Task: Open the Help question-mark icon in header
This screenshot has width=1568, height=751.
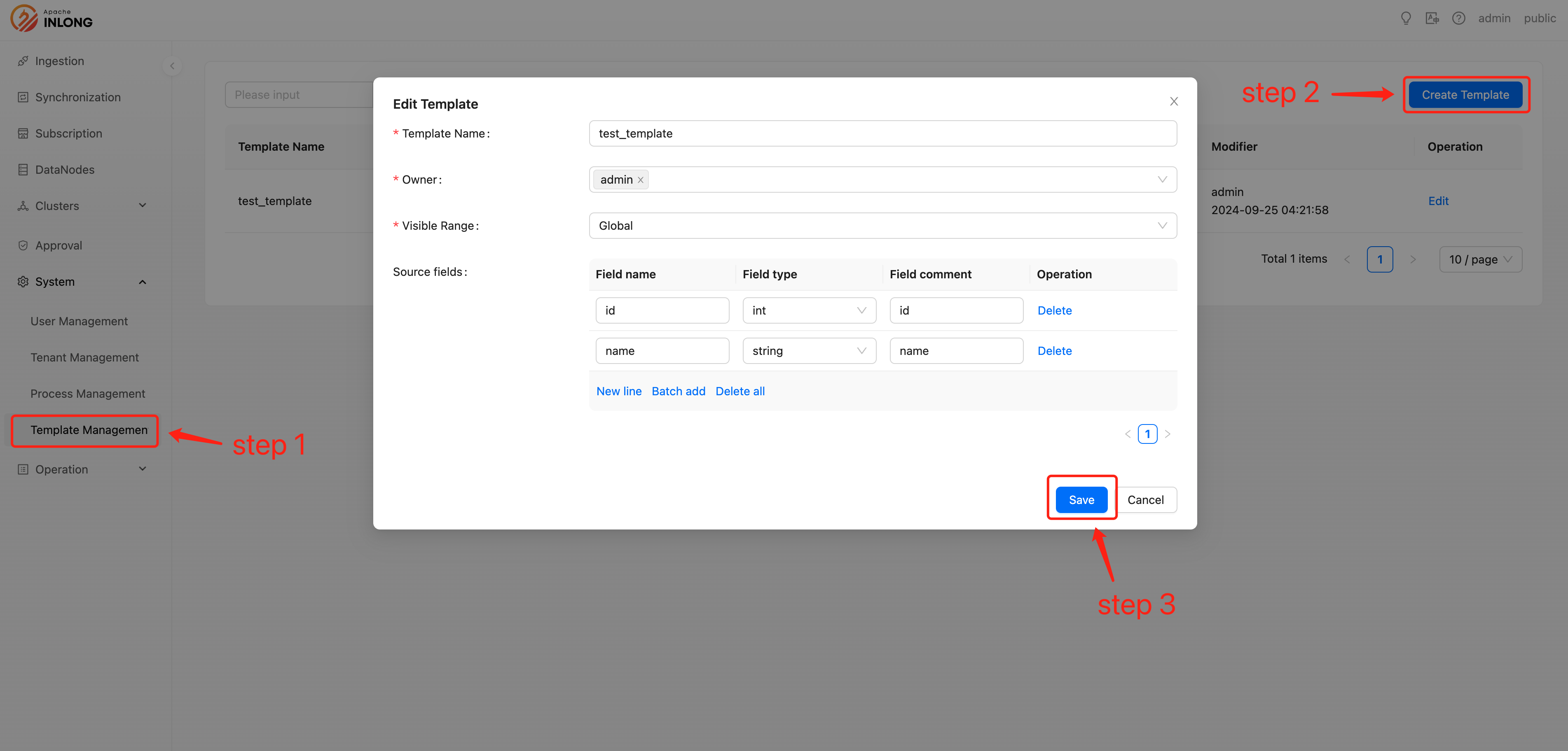Action: click(1459, 18)
